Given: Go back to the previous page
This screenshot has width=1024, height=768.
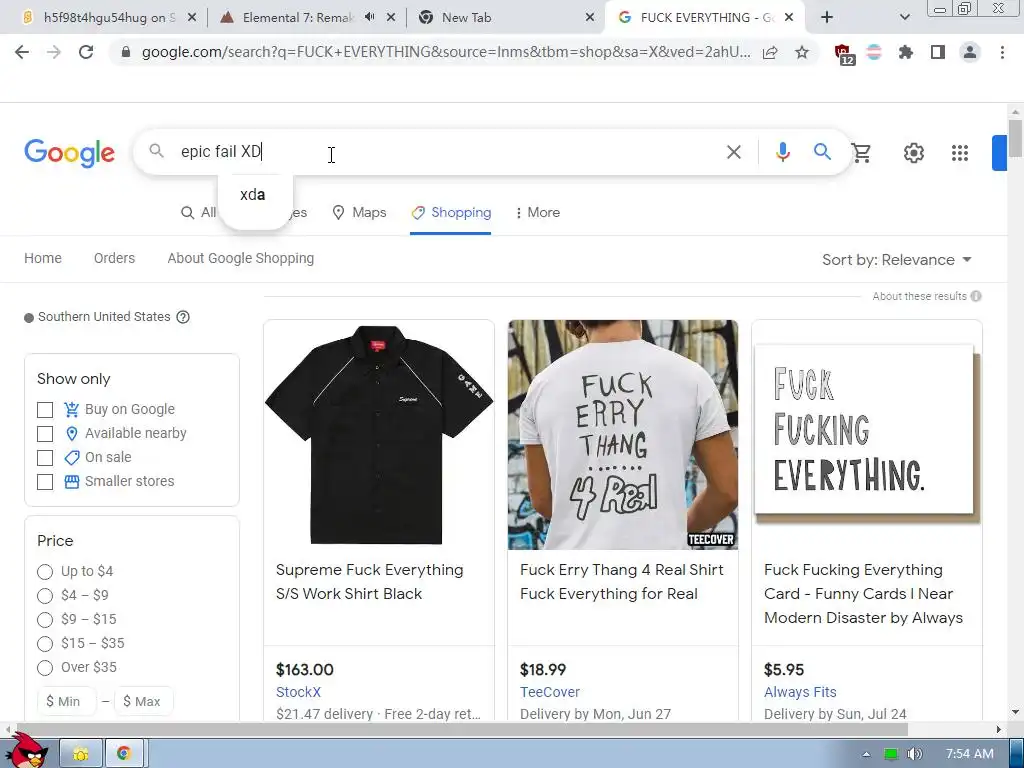Looking at the screenshot, I should coord(22,52).
